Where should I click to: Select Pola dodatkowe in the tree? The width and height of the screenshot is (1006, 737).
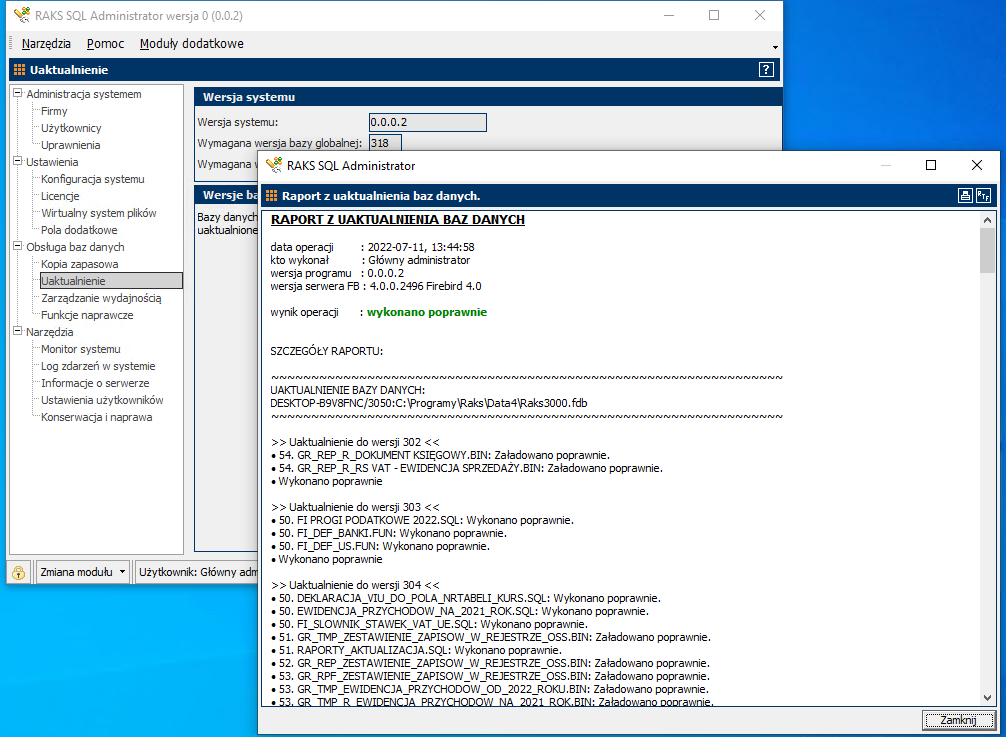[x=79, y=230]
